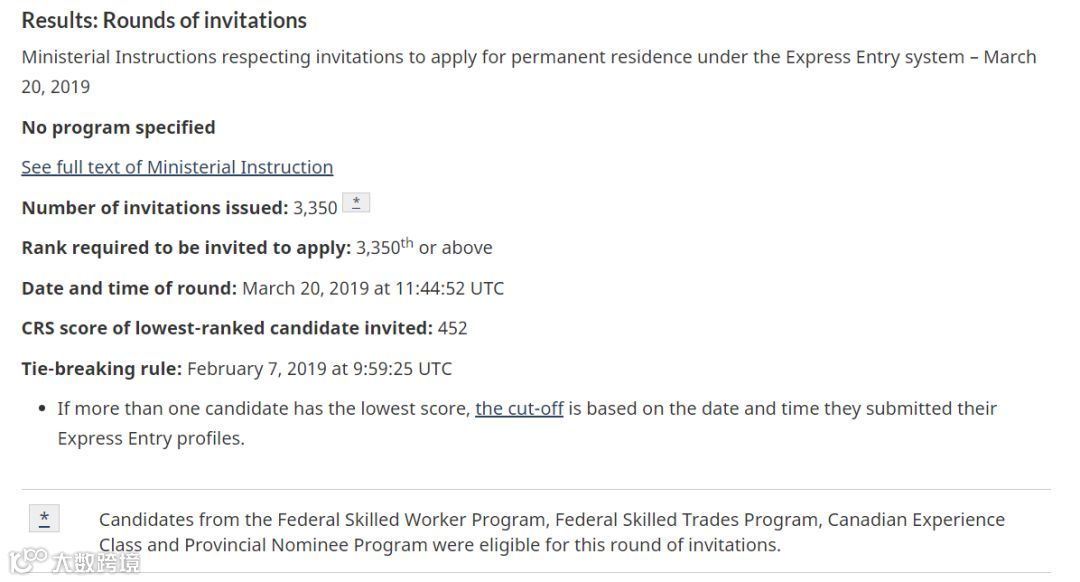Follow the "the cut-off" link

(x=519, y=409)
